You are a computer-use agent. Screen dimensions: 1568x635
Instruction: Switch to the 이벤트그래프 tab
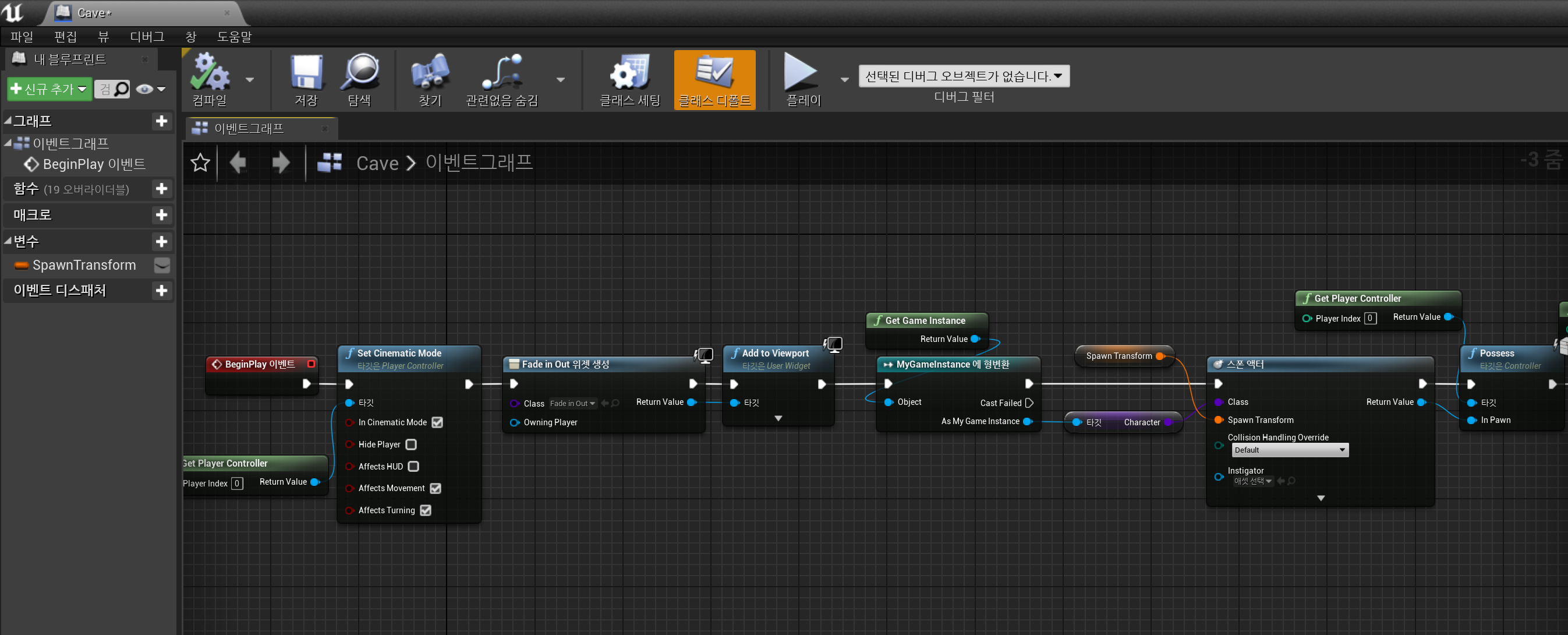pyautogui.click(x=250, y=129)
